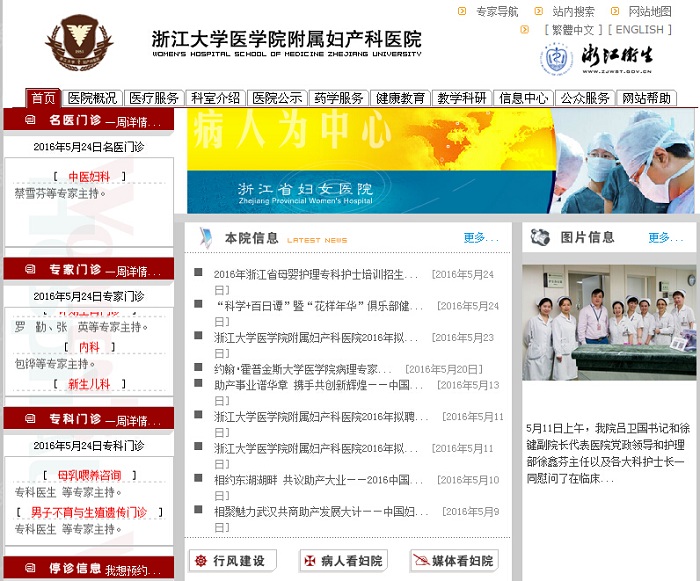Viewport: 700px width, 581px height.
Task: Open 母乳喂养咨询 clinic link
Action: pyautogui.click(x=89, y=476)
